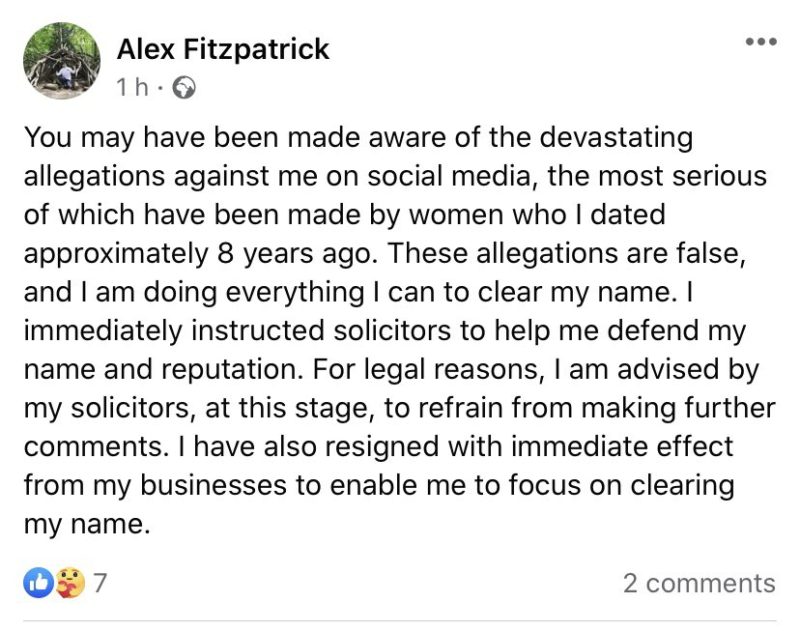Click the first line starting "You may have"
The width and height of the screenshot is (800, 631).
tap(358, 137)
